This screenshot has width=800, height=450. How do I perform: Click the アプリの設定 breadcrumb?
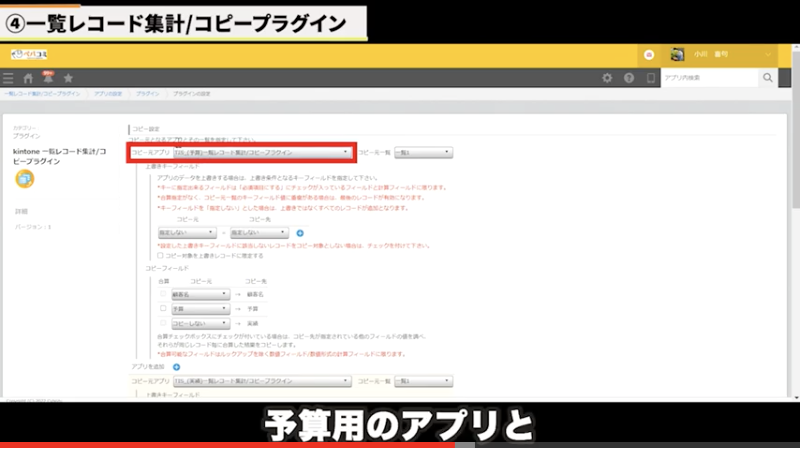[109, 92]
